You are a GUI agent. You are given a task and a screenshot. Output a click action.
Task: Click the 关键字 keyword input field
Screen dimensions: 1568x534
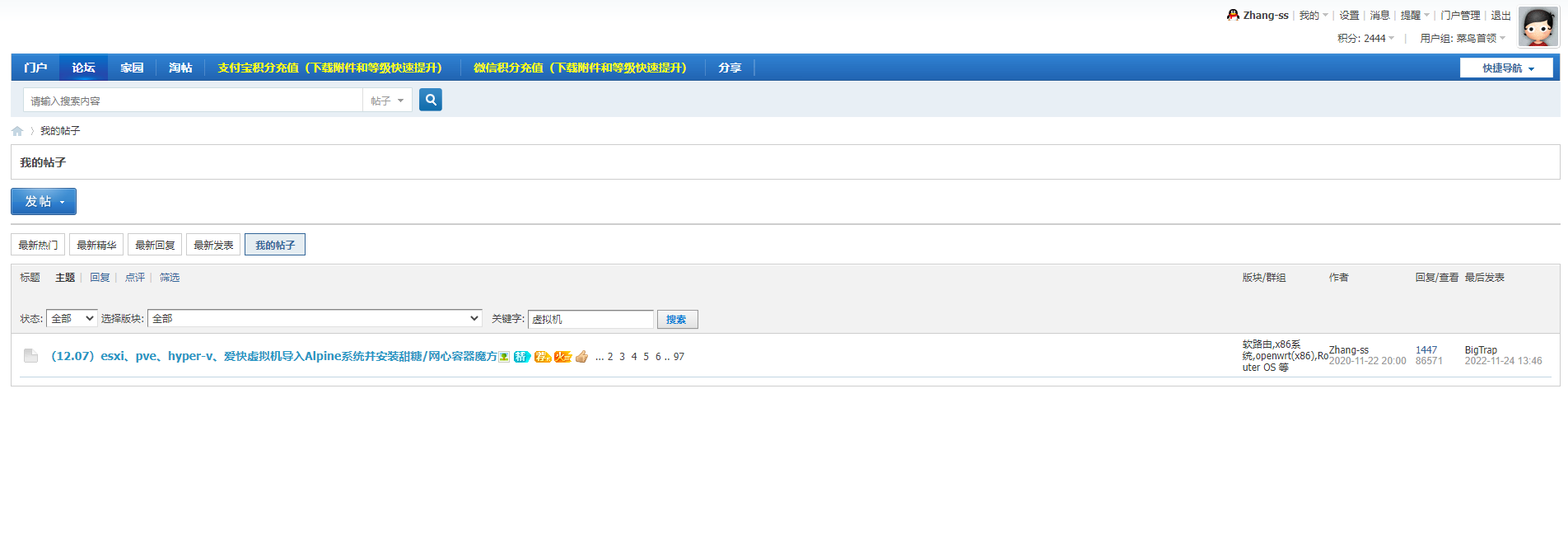pos(590,319)
